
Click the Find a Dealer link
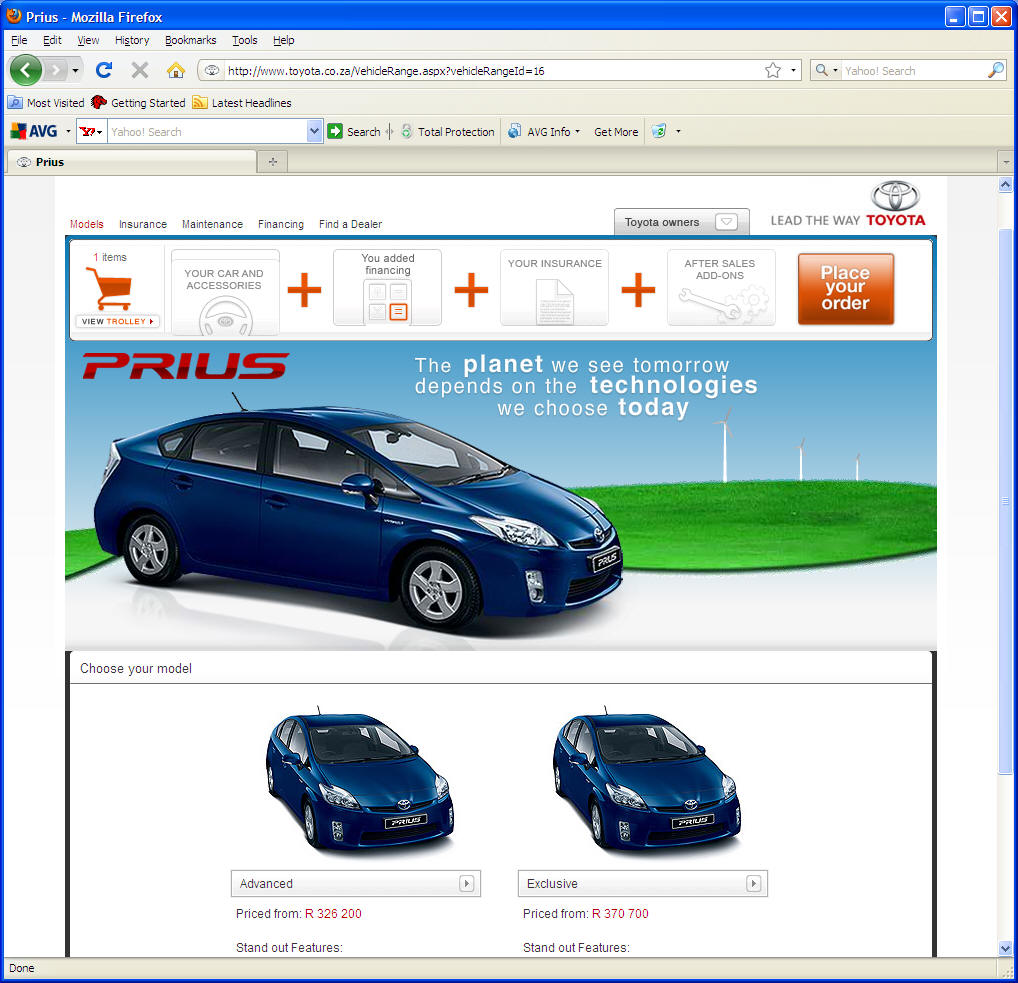[x=351, y=224]
